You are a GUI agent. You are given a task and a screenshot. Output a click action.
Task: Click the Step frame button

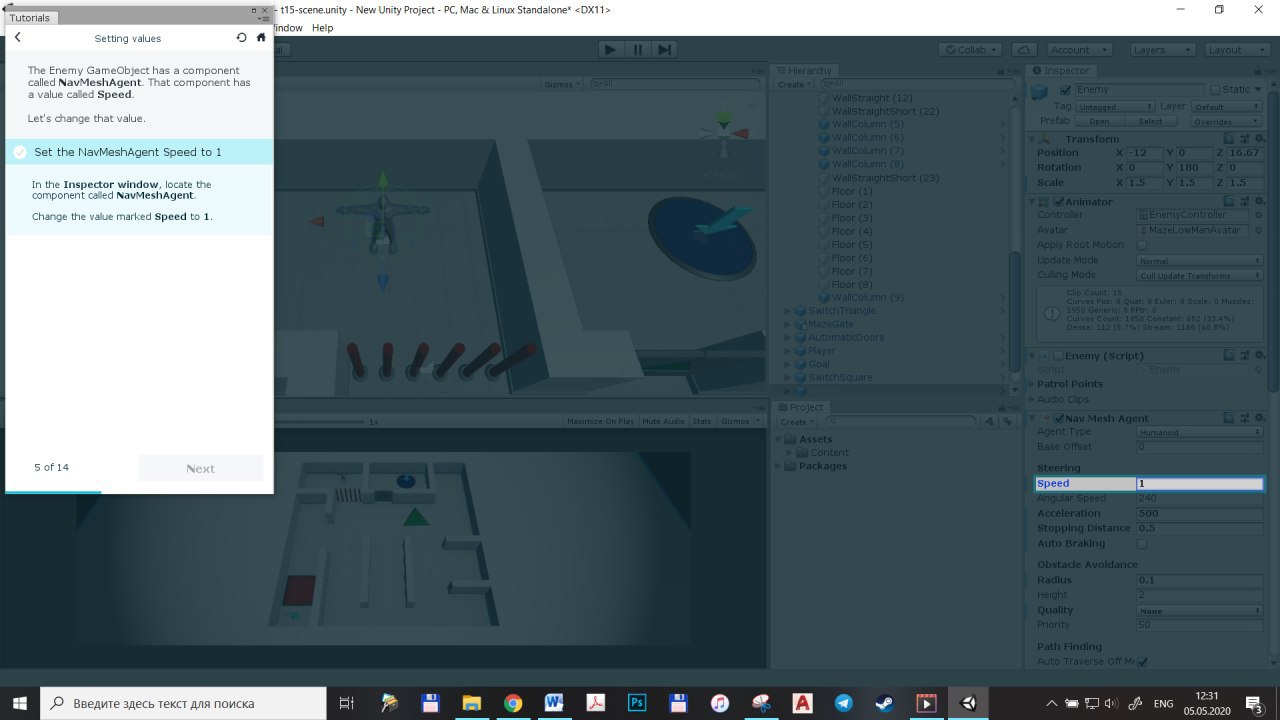(x=664, y=50)
